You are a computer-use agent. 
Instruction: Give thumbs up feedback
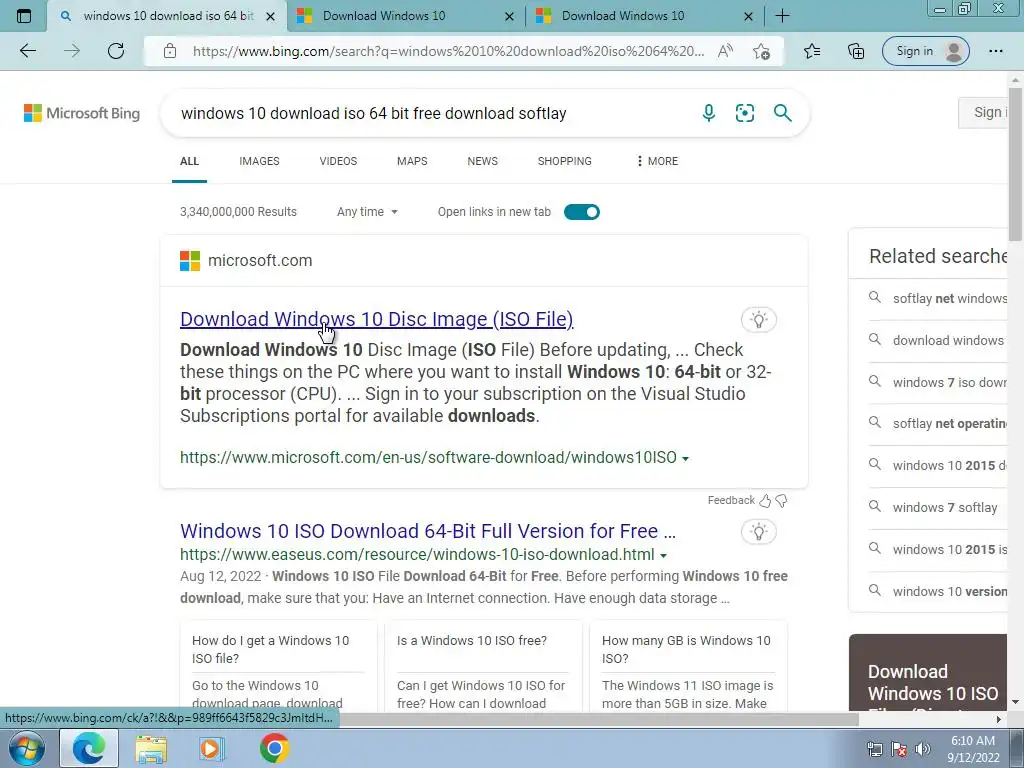(x=765, y=500)
